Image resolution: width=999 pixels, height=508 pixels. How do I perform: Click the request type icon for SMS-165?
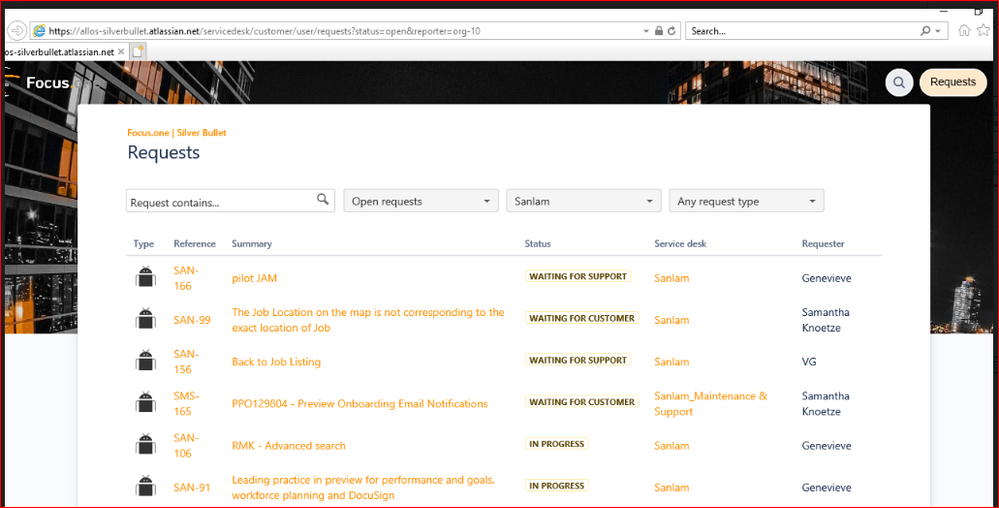tap(146, 403)
